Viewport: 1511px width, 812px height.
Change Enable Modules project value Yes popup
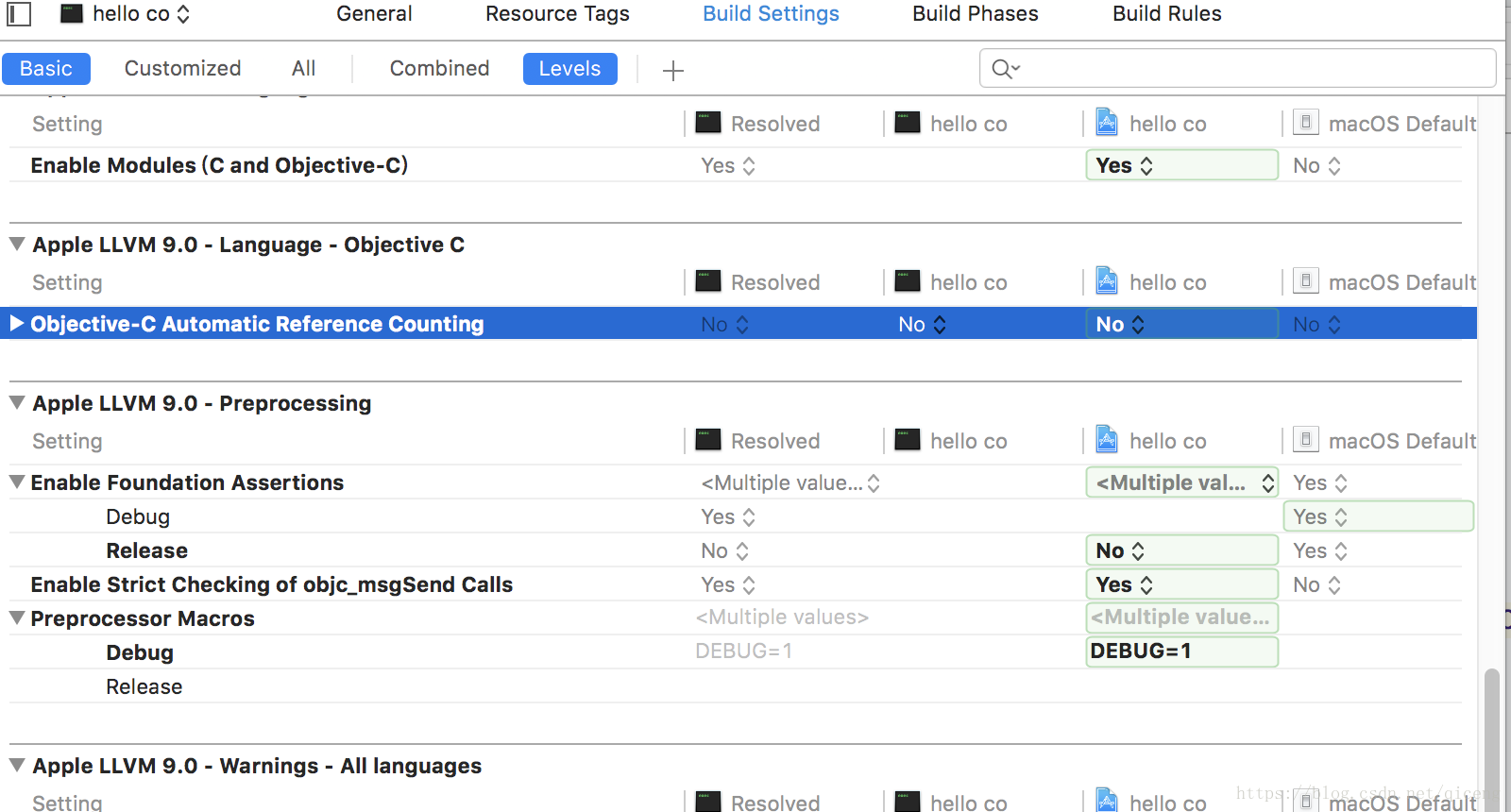point(1181,165)
